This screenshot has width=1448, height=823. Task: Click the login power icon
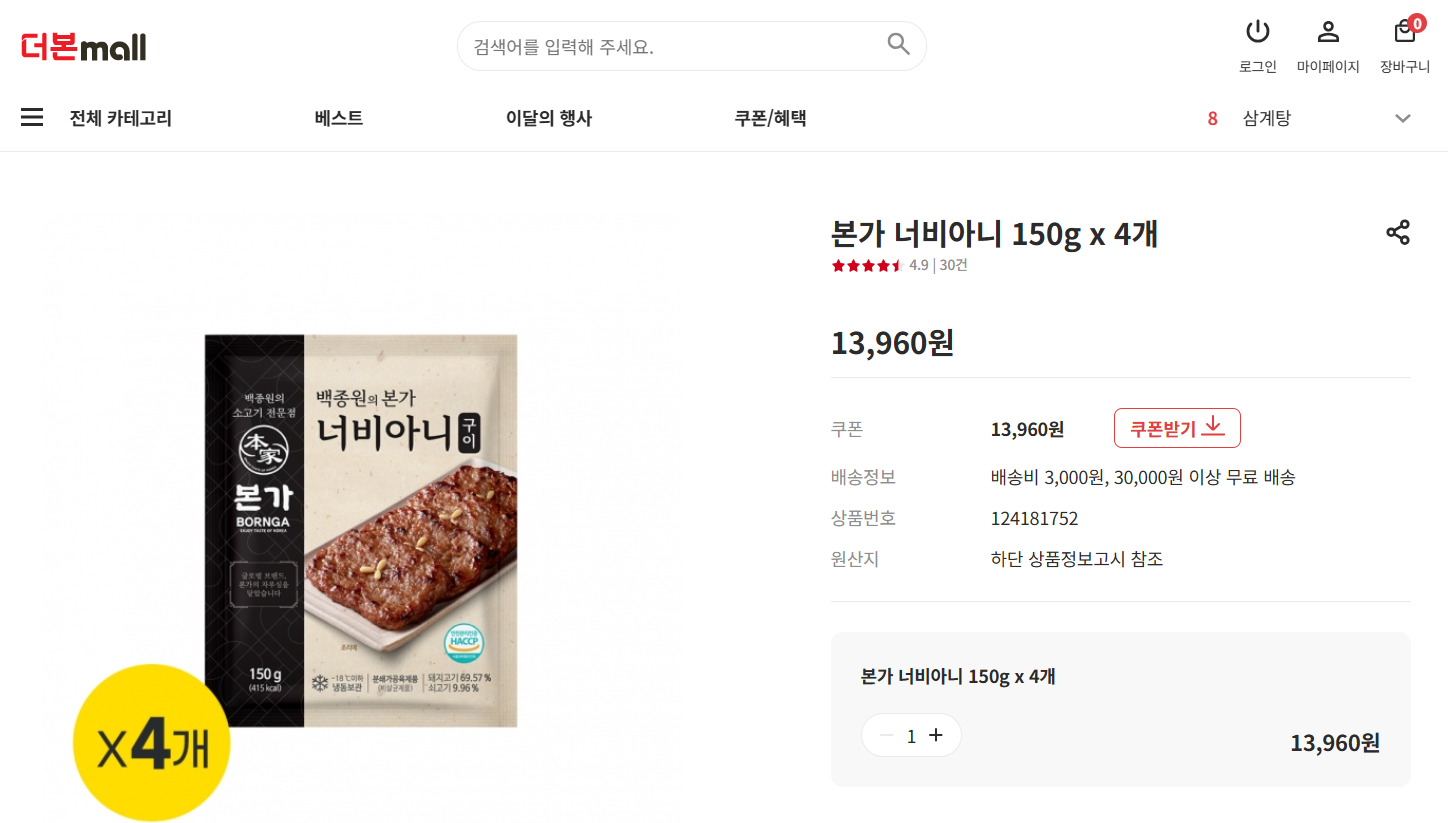pos(1257,32)
